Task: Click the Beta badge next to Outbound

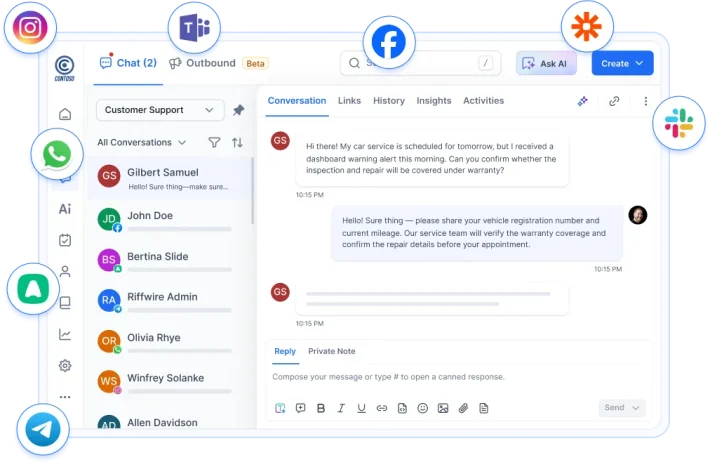Action: point(255,63)
